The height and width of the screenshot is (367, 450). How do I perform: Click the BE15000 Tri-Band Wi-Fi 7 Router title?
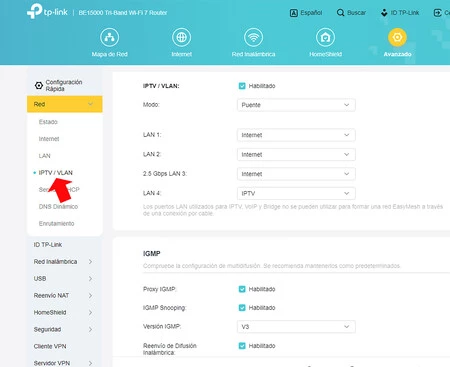point(123,13)
